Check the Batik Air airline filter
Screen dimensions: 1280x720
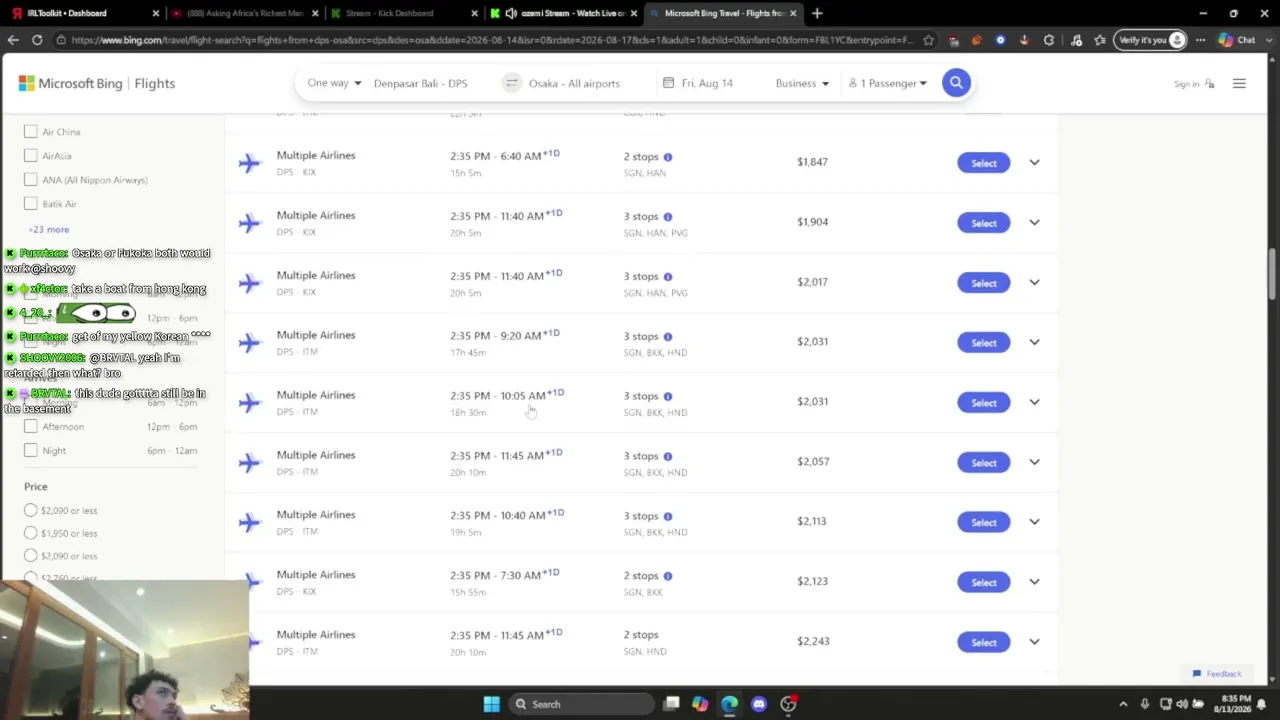[31, 203]
